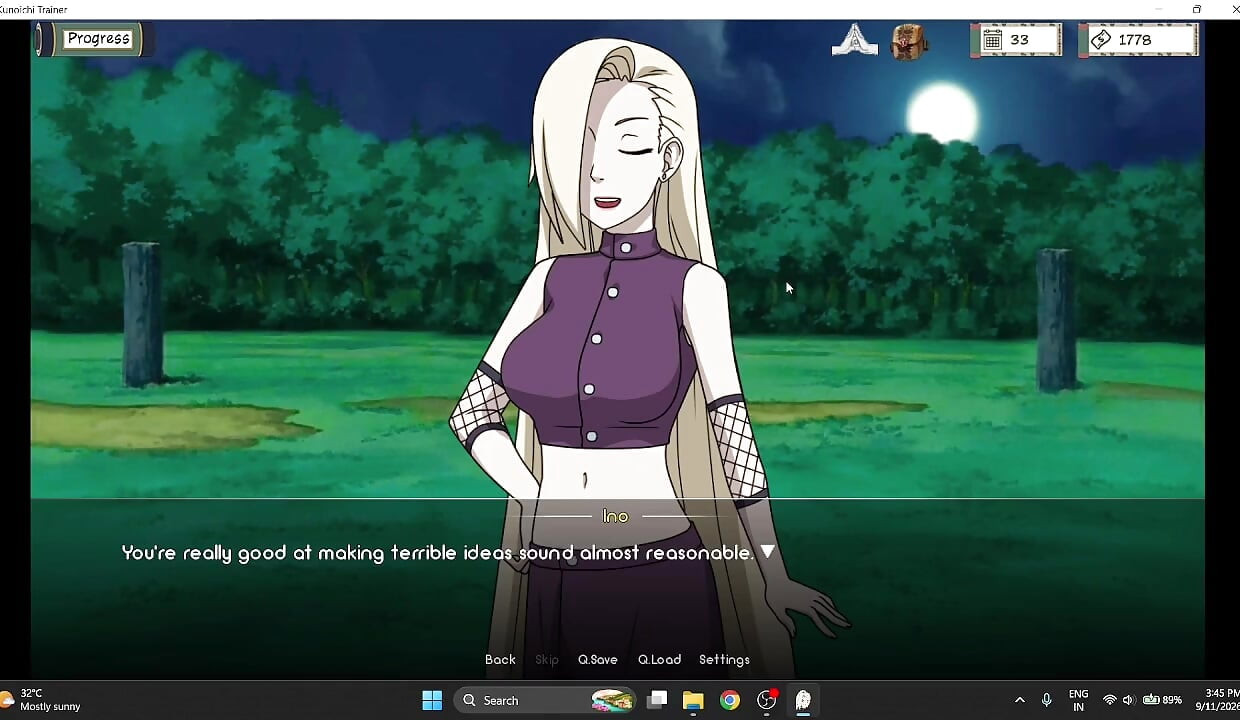Click the calendar day counter showing 33
This screenshot has height=720, width=1240.
[1017, 40]
